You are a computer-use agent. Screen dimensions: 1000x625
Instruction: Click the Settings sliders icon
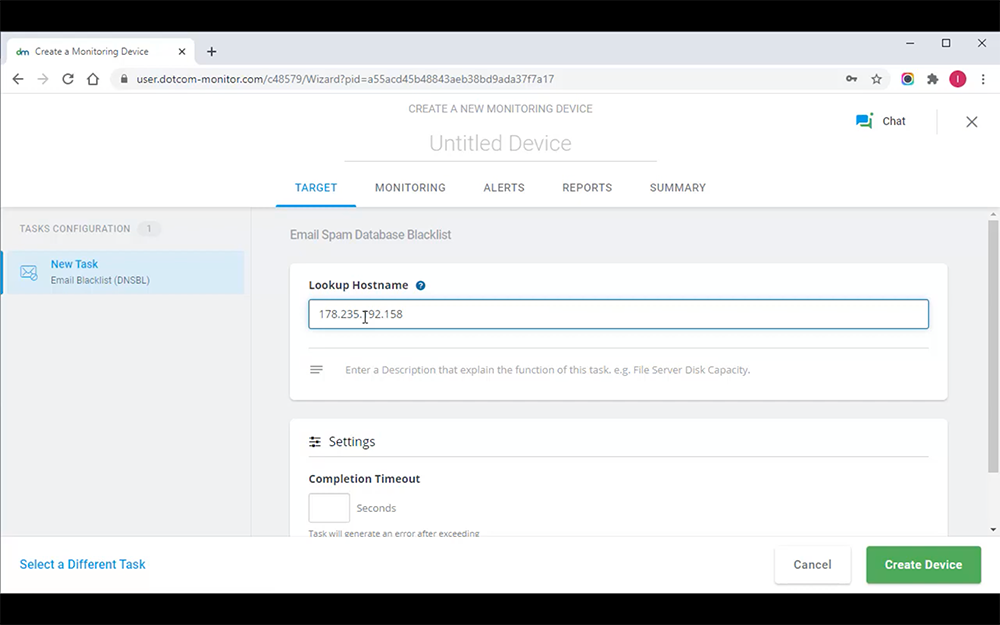(313, 441)
